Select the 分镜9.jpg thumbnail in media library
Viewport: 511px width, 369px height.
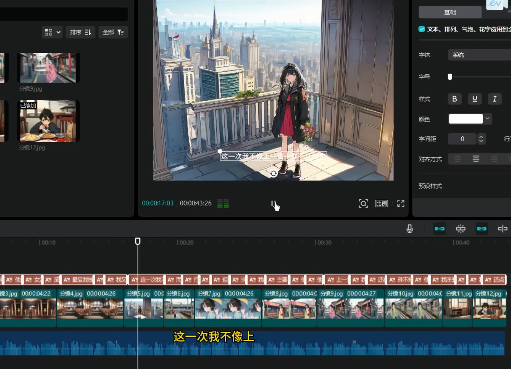(48, 68)
